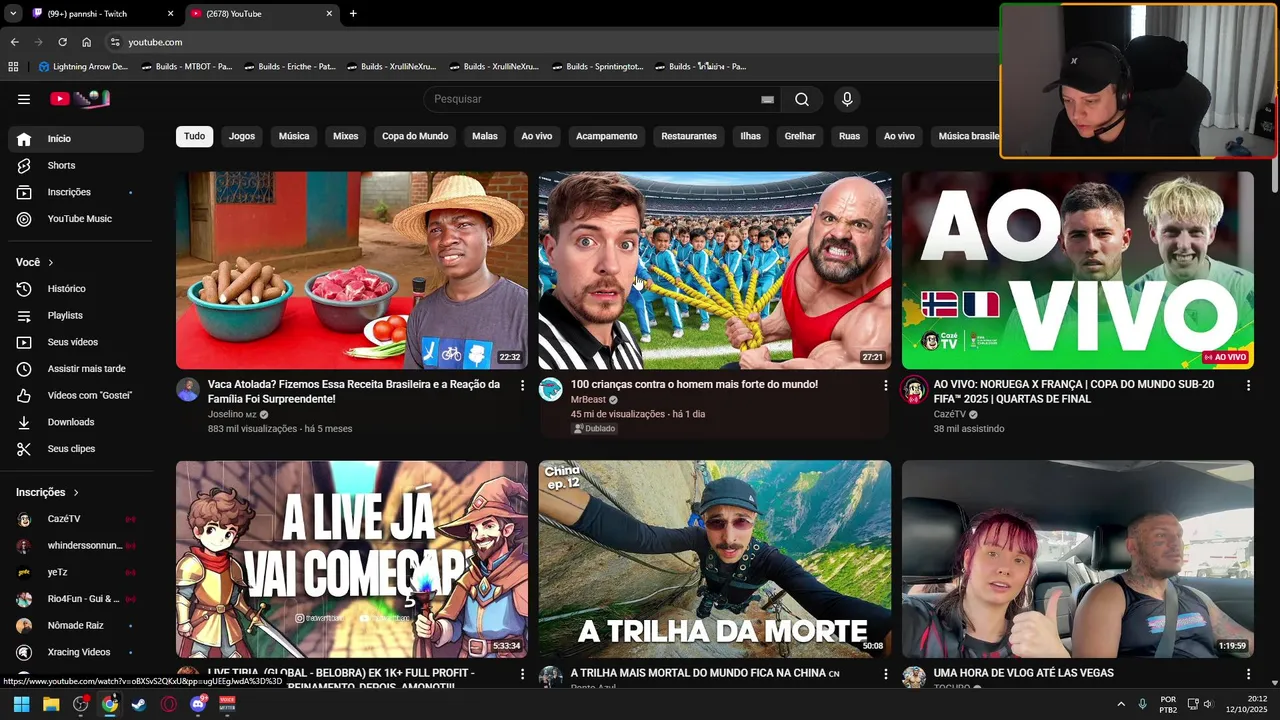Show hidden system tray icons
This screenshot has width=1280, height=720.
click(x=1120, y=704)
